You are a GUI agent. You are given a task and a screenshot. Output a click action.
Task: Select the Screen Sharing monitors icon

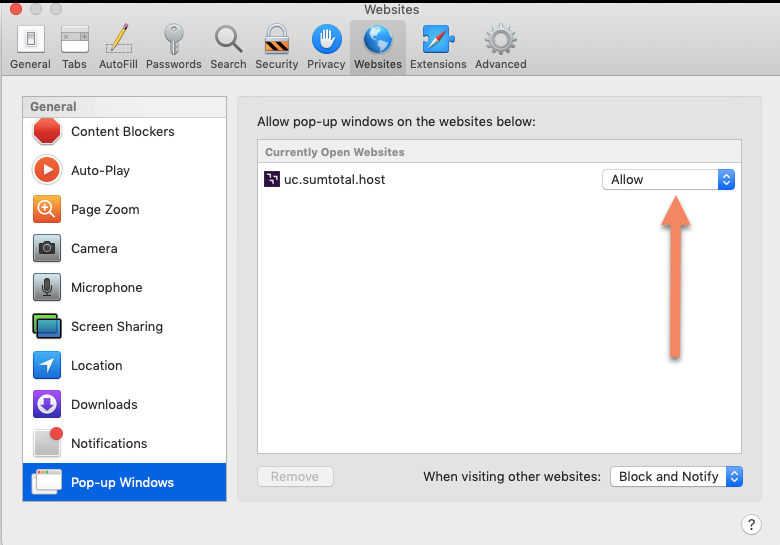point(47,326)
